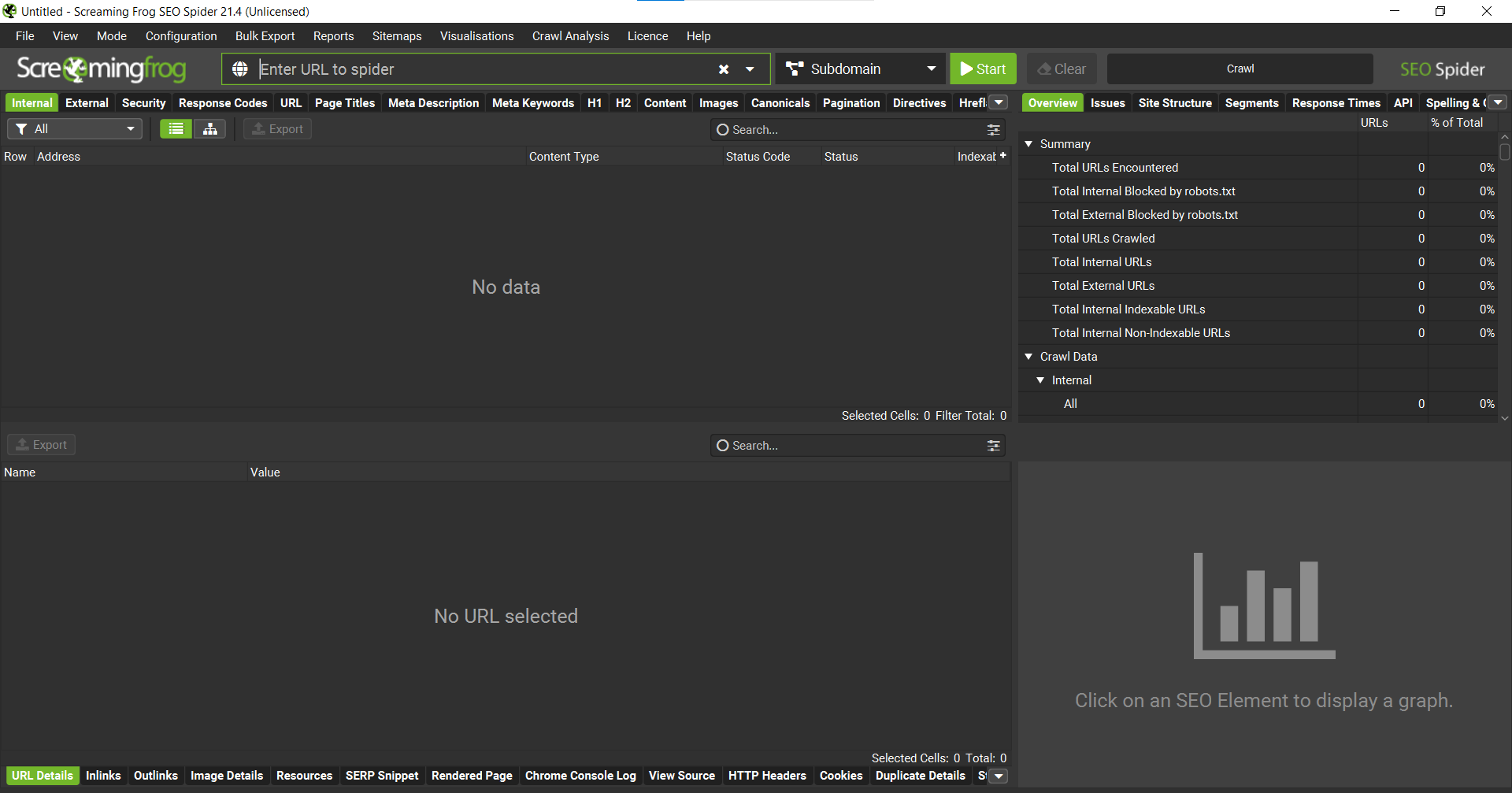Switch to tree view icon

click(210, 129)
